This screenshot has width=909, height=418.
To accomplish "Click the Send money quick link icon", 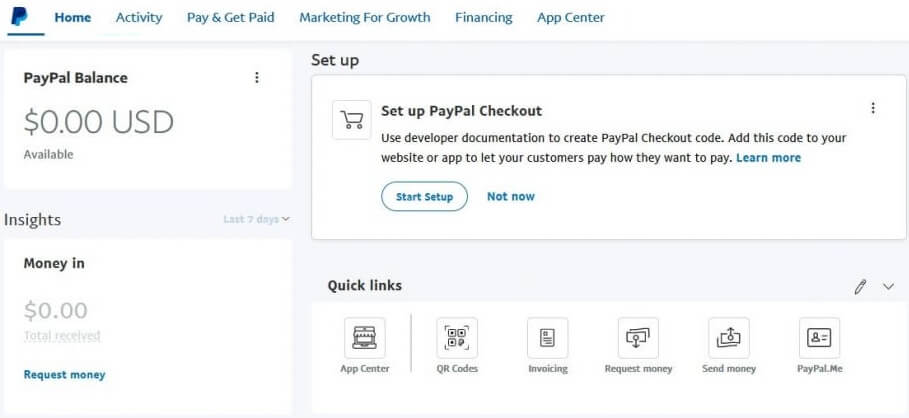I will pos(729,338).
